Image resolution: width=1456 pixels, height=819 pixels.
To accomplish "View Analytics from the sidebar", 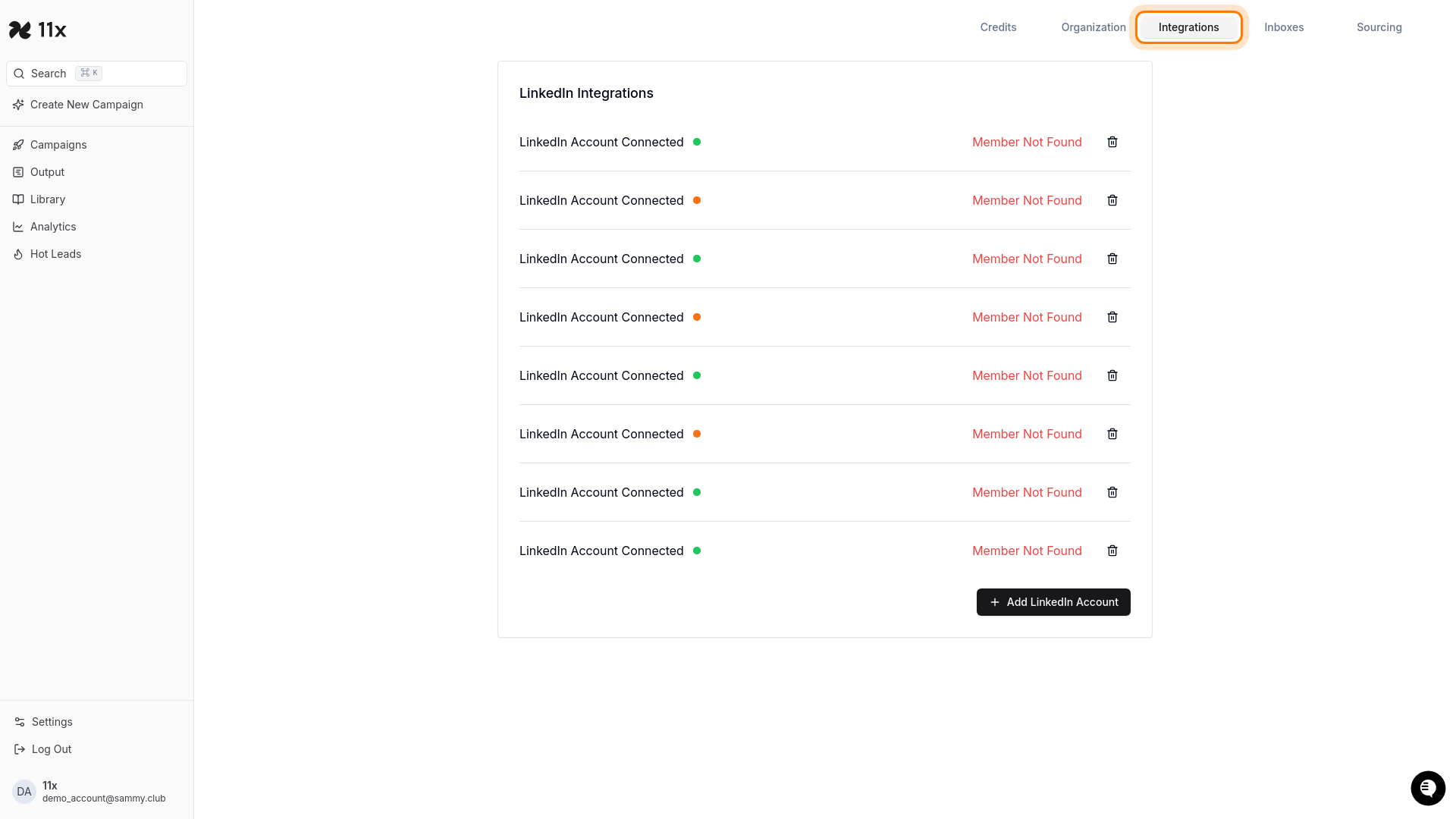I will [96, 227].
